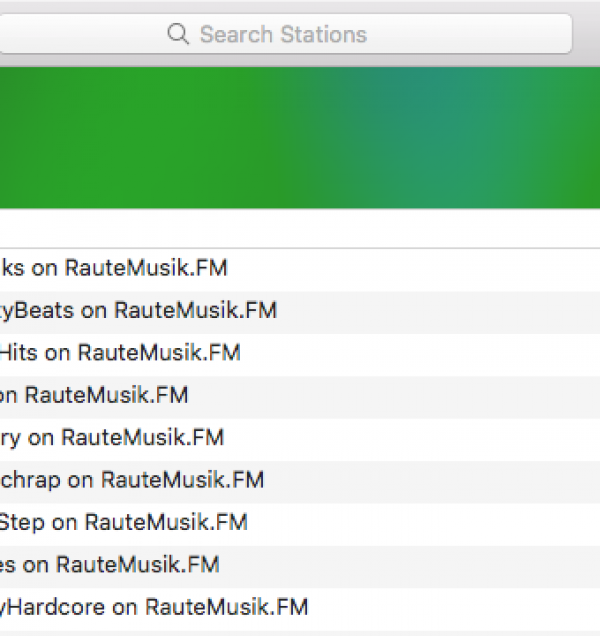Select the row ending 'ry on RauteMusik.FM'
Viewport: 600px width, 636px height.
click(x=300, y=440)
